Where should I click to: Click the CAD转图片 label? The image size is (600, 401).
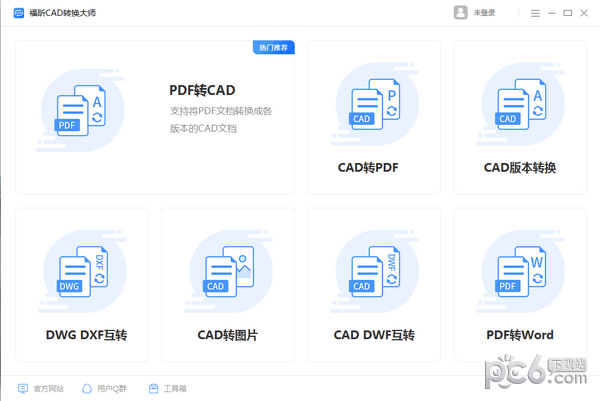[228, 335]
